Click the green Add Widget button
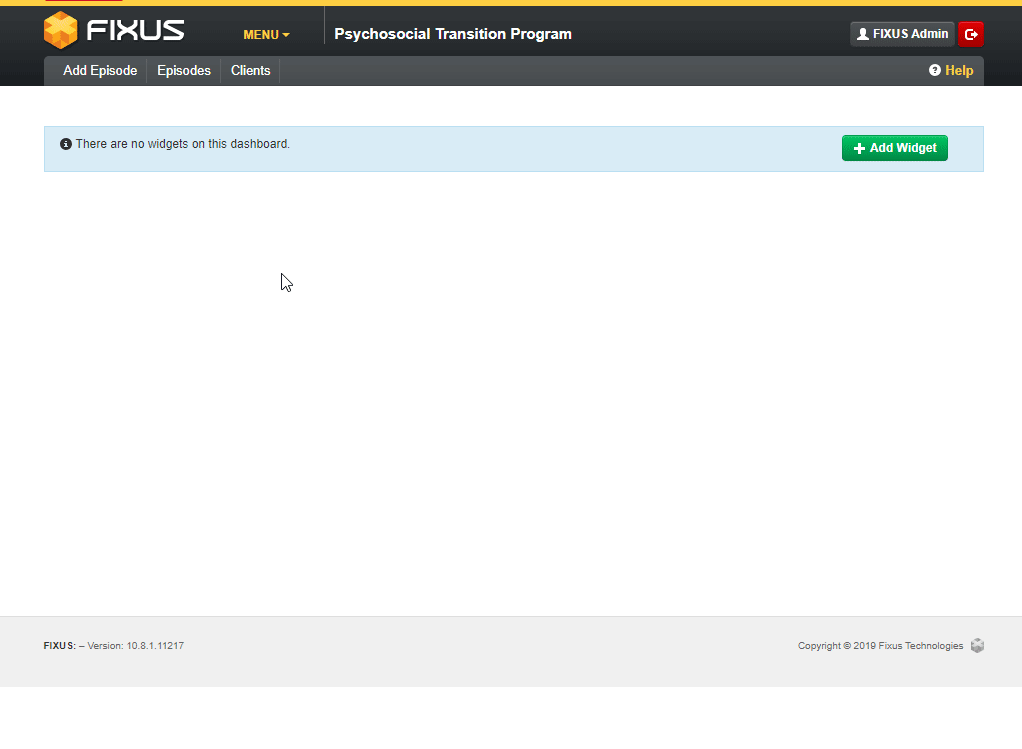The image size is (1022, 749). [894, 148]
